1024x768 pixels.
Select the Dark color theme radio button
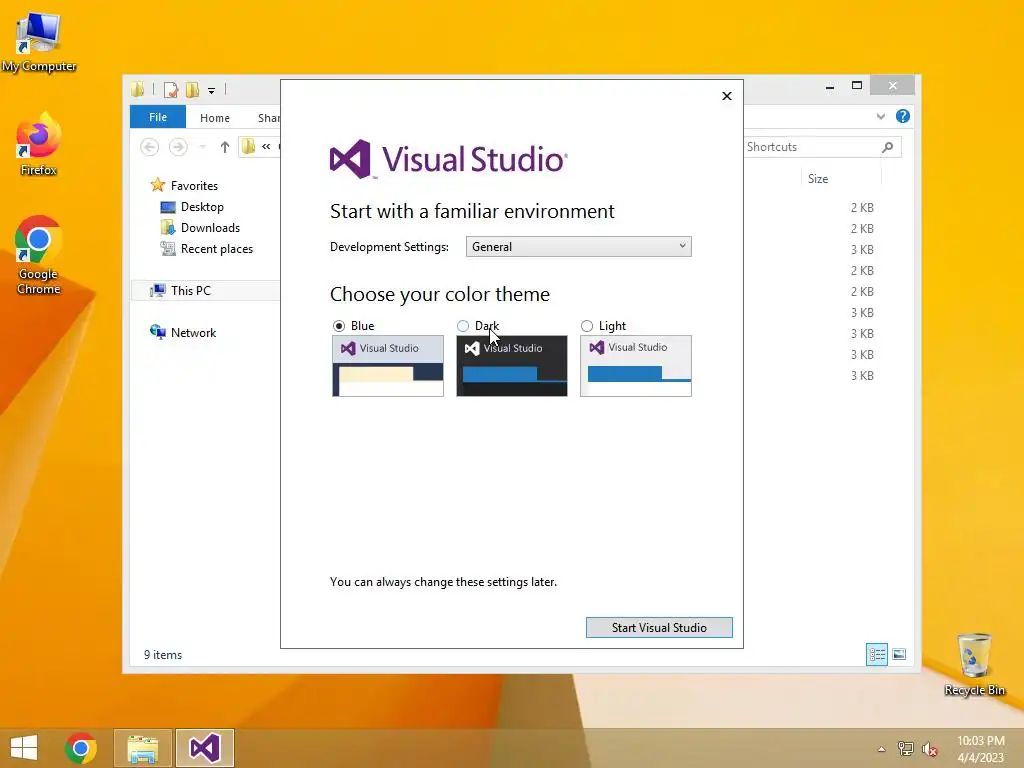coord(463,326)
